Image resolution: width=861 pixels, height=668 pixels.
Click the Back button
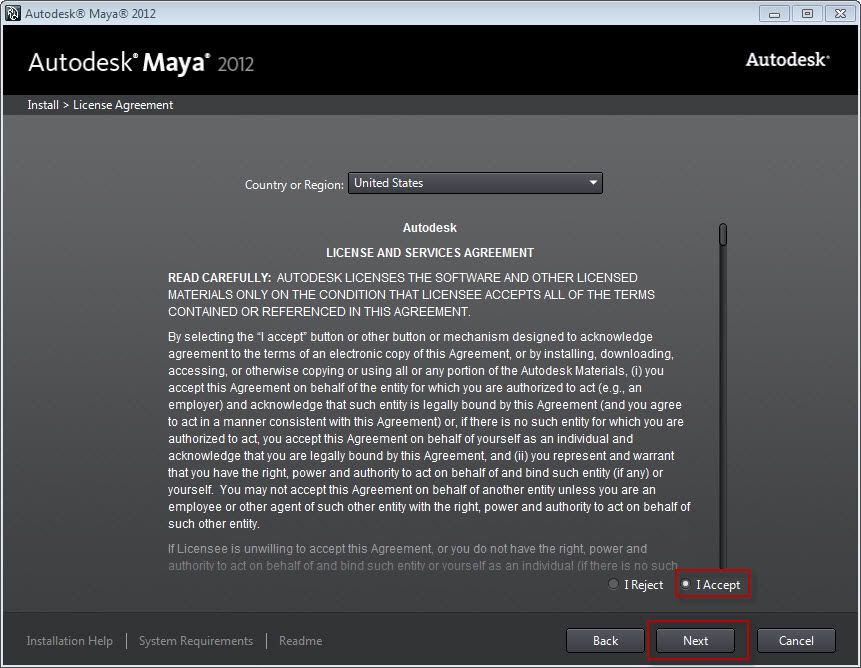(x=605, y=641)
